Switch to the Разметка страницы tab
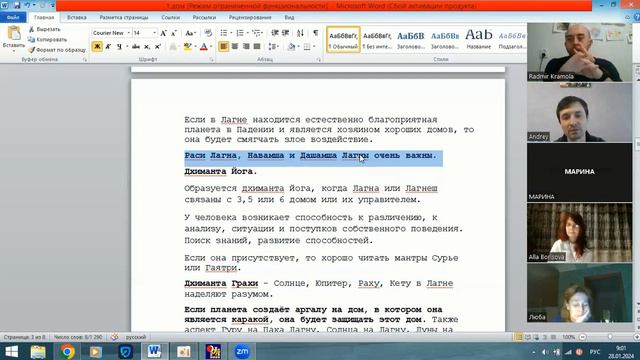This screenshot has height=360, width=640. pos(124,18)
